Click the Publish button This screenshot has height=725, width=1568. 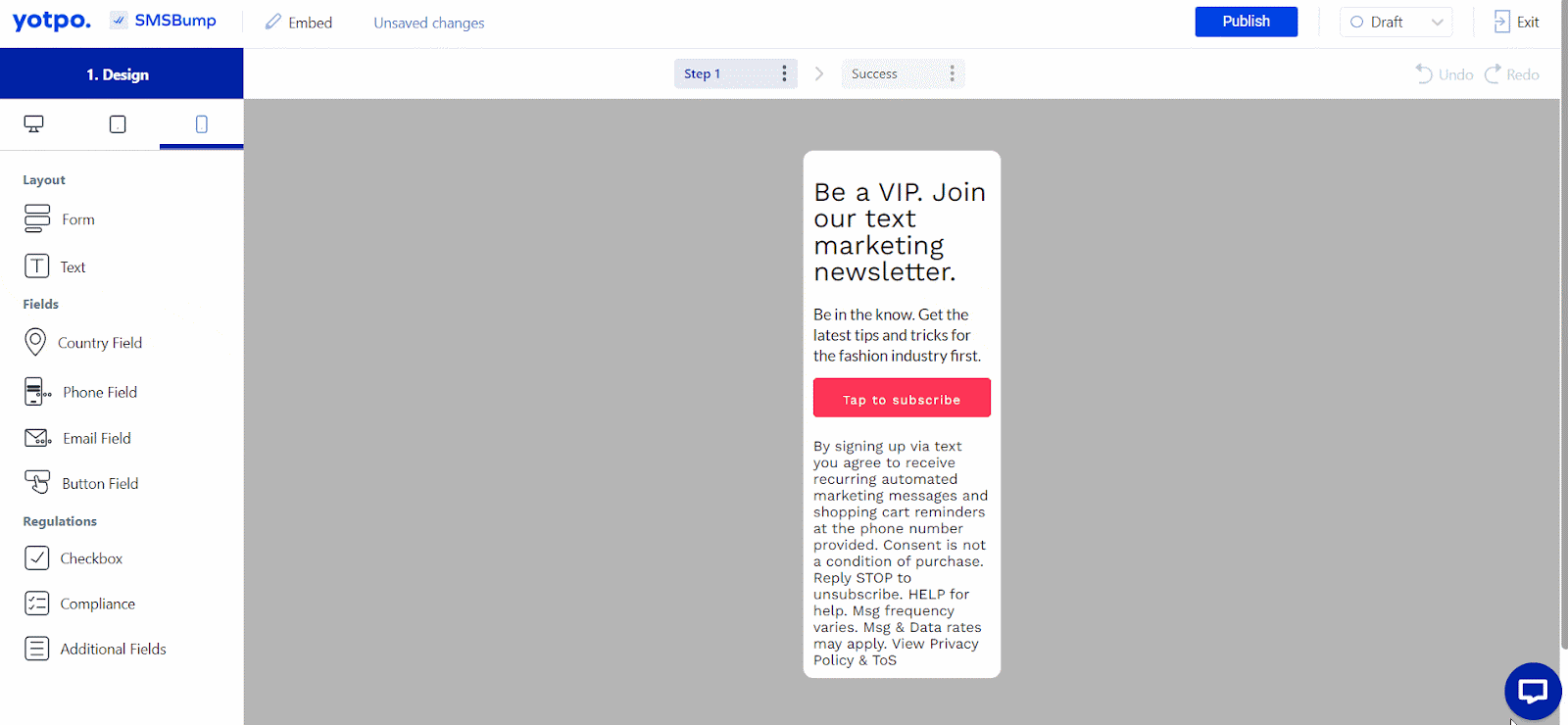pos(1246,22)
